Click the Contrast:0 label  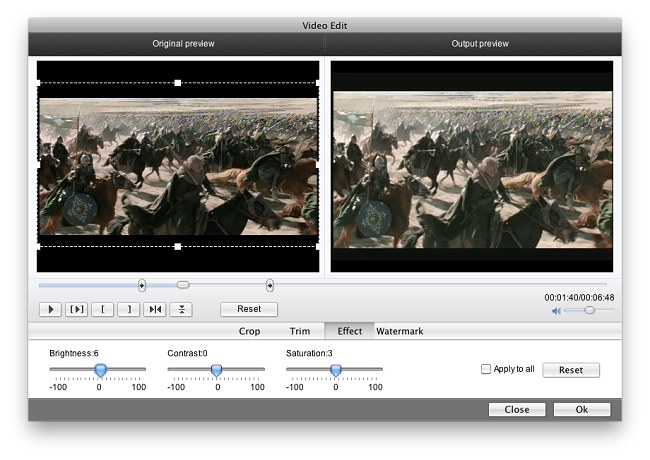[x=187, y=353]
